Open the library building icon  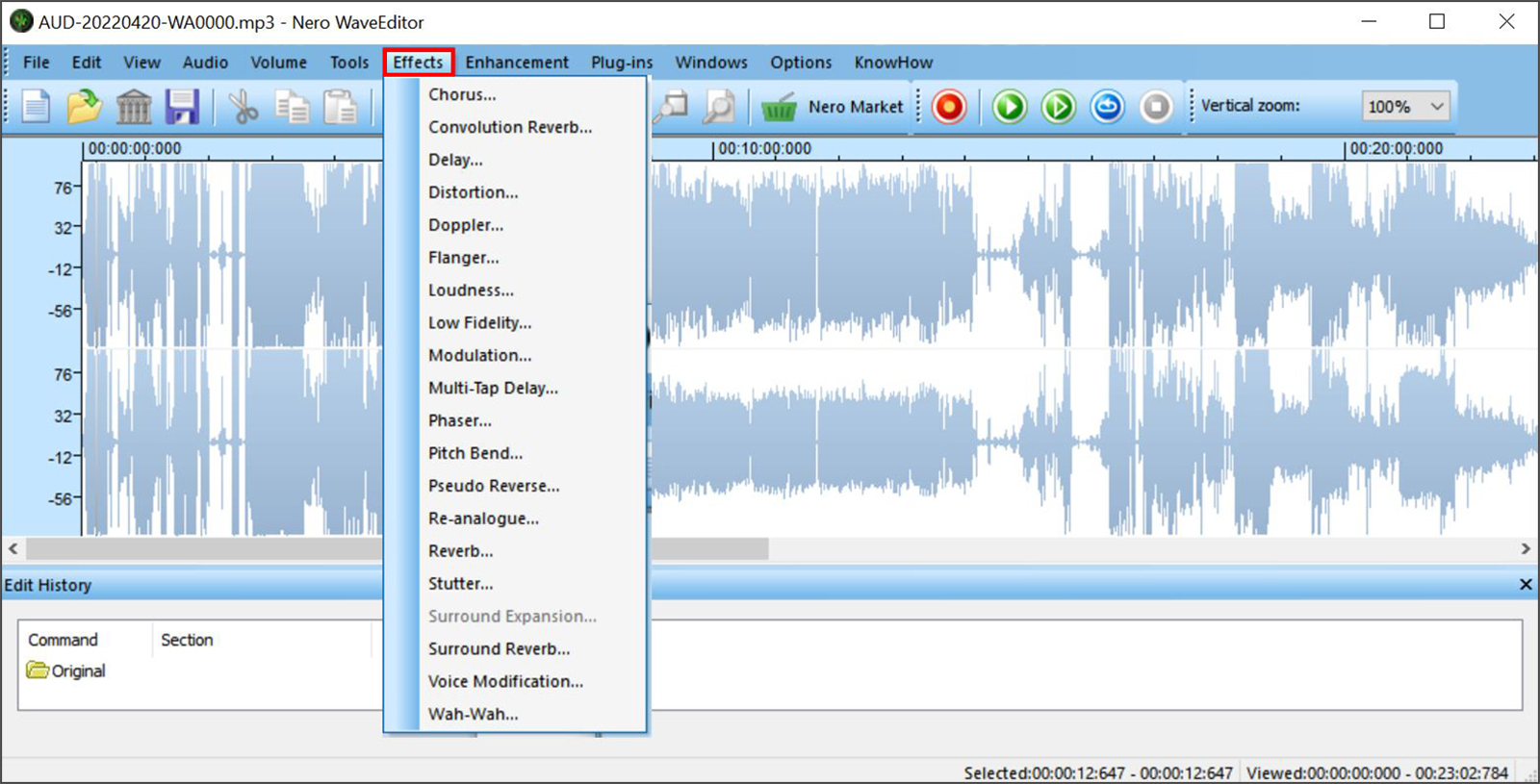tap(134, 107)
